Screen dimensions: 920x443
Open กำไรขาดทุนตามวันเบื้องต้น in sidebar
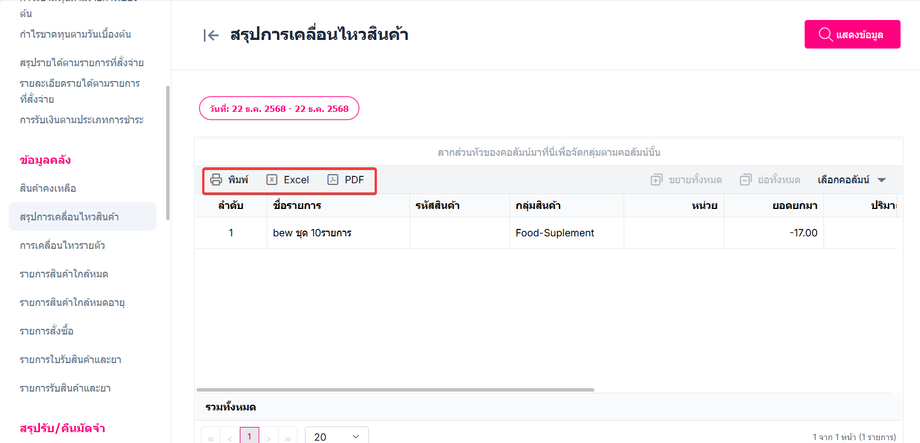pos(75,34)
